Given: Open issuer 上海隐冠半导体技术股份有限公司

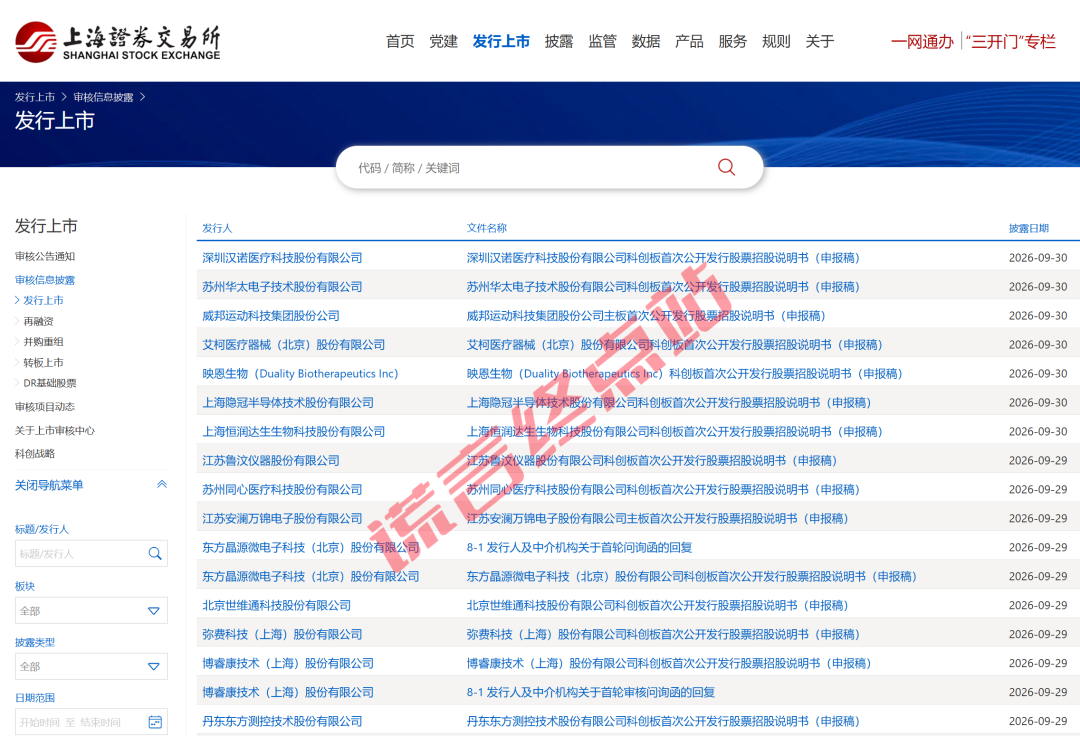Looking at the screenshot, I should click(288, 402).
